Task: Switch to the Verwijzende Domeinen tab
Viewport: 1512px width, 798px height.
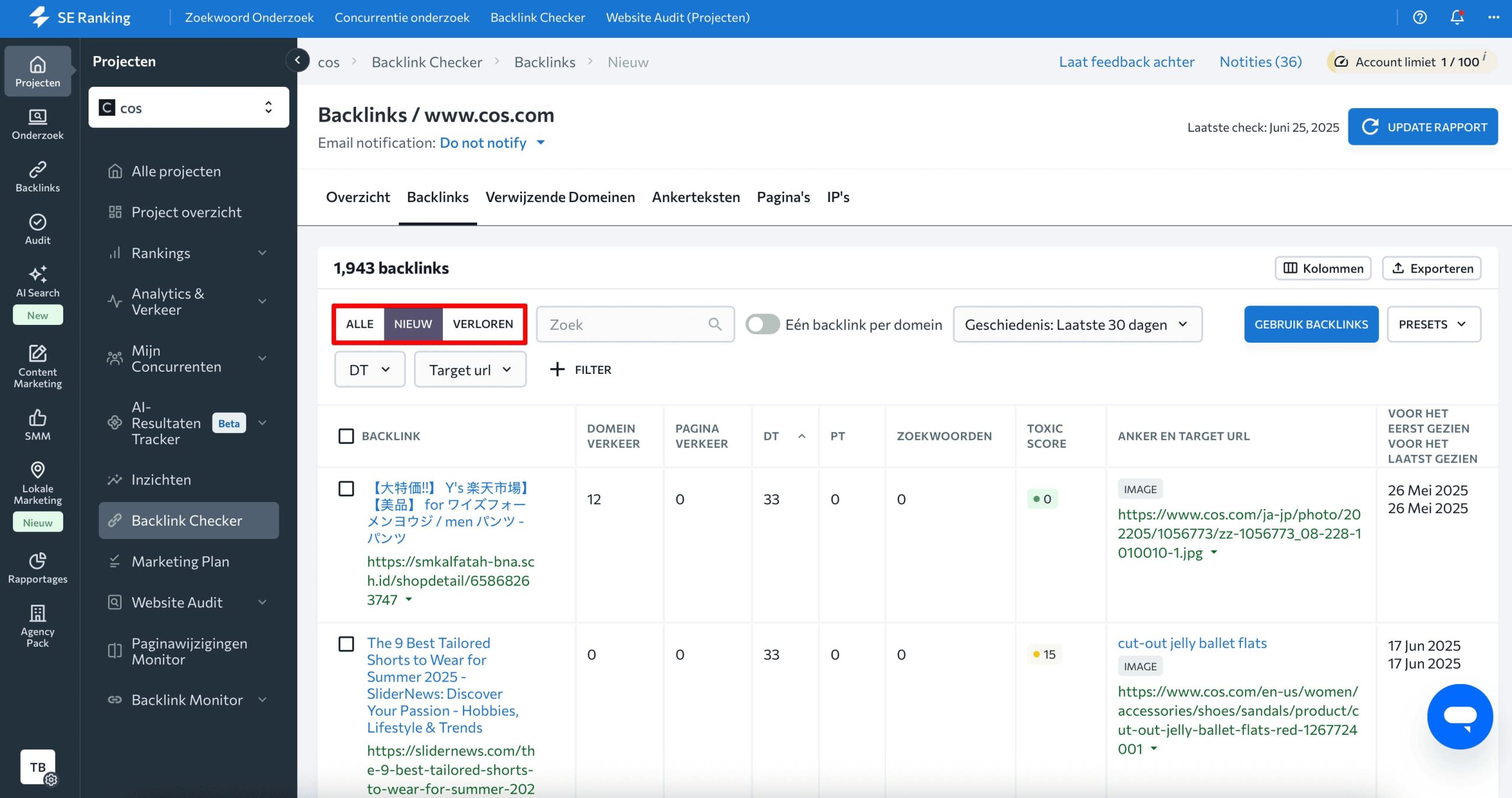Action: pyautogui.click(x=560, y=197)
